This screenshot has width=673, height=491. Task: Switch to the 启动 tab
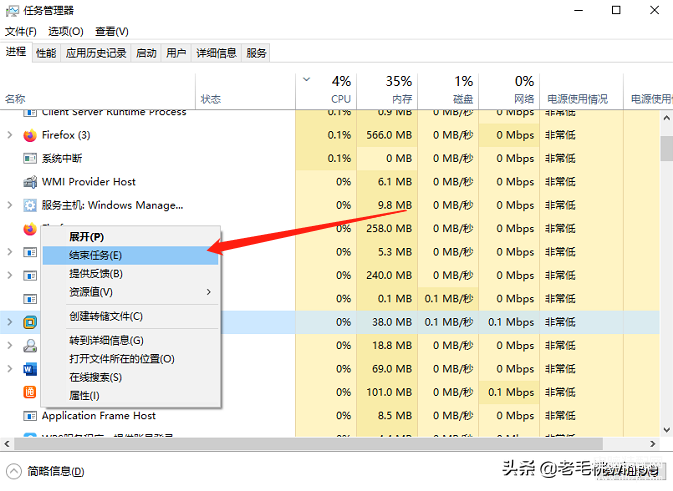[x=146, y=53]
